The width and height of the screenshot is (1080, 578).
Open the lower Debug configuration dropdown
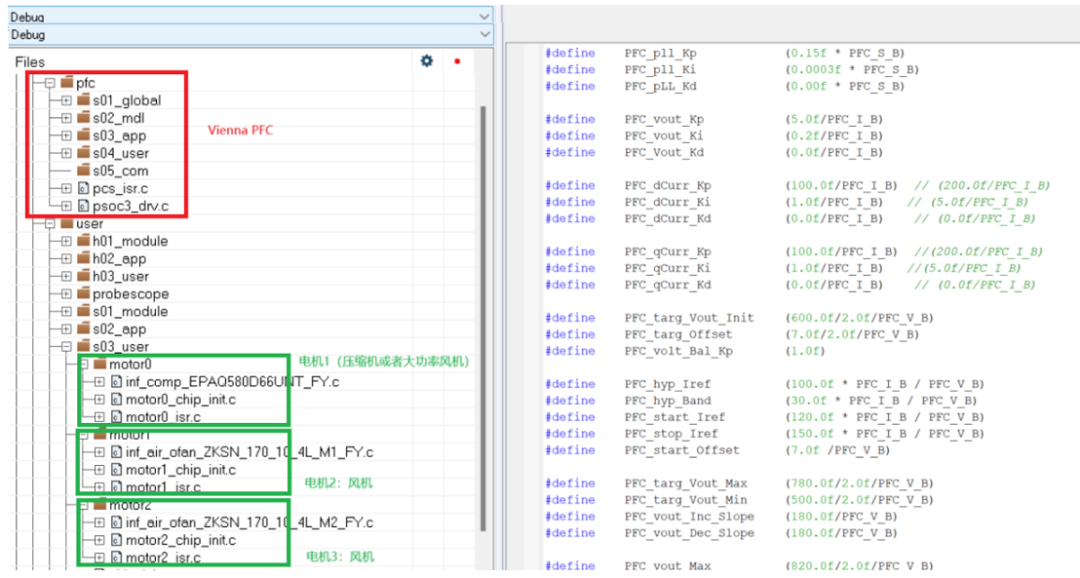tap(251, 34)
